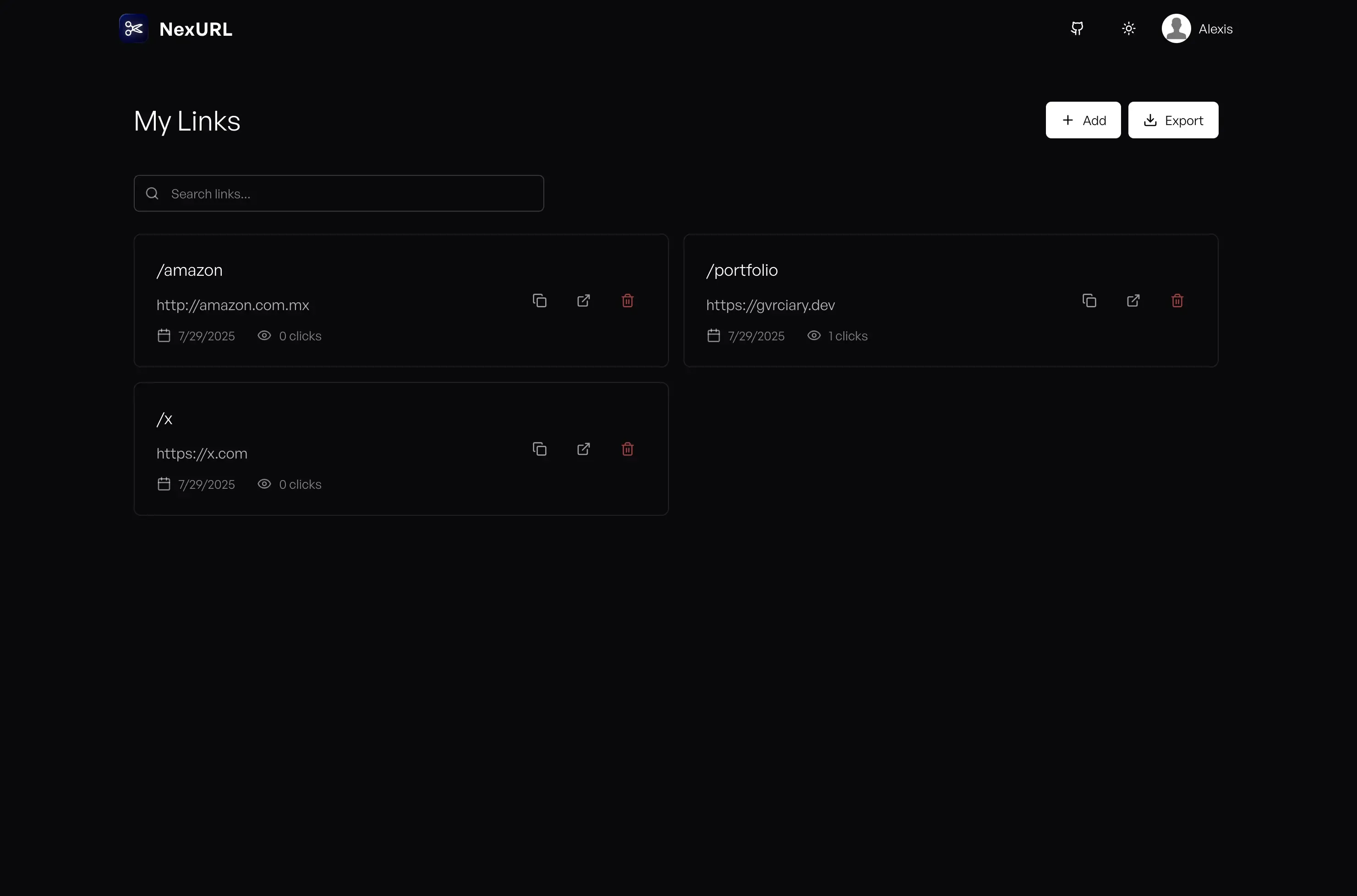Click the calendar icon on /portfolio card
Viewport: 1357px width, 896px height.
click(x=714, y=335)
